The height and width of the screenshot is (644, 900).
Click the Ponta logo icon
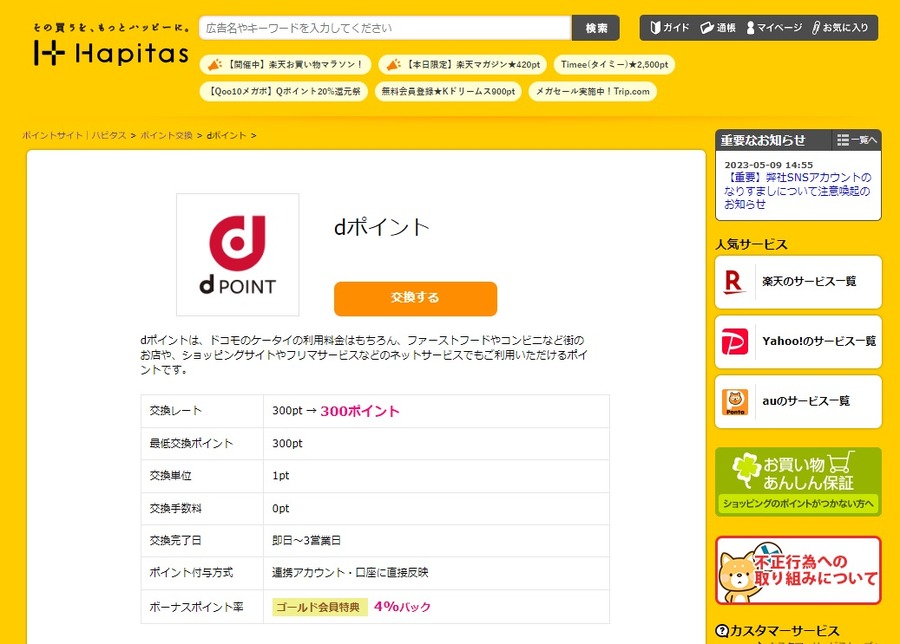pyautogui.click(x=735, y=402)
